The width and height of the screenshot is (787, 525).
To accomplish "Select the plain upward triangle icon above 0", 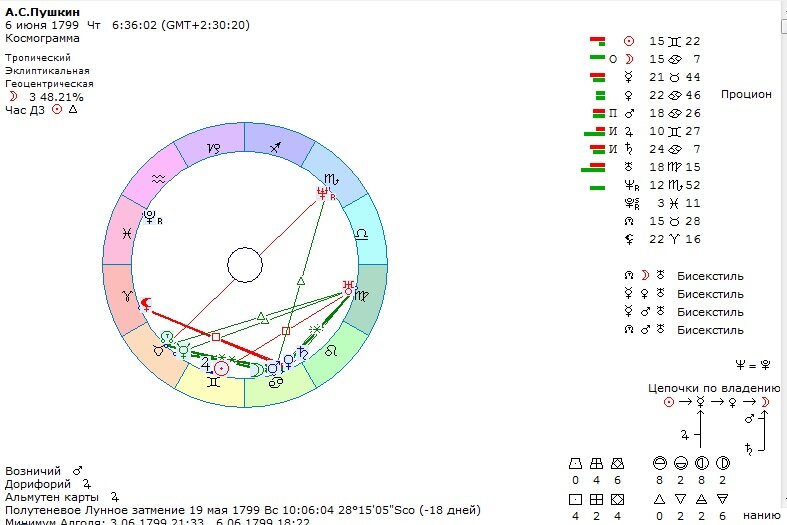I will [x=660, y=499].
